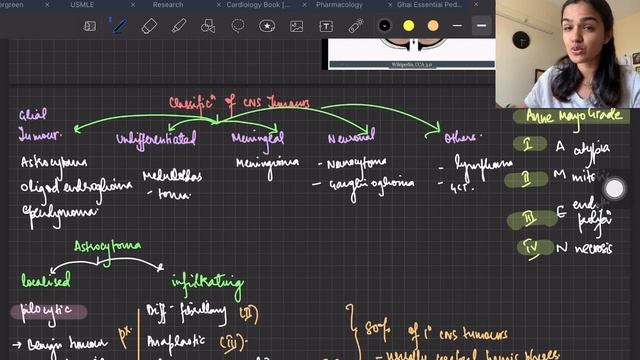Viewport: 640px width, 360px height.
Task: Click the 'Anne Mayo Grade' highlighted title
Action: 571,117
